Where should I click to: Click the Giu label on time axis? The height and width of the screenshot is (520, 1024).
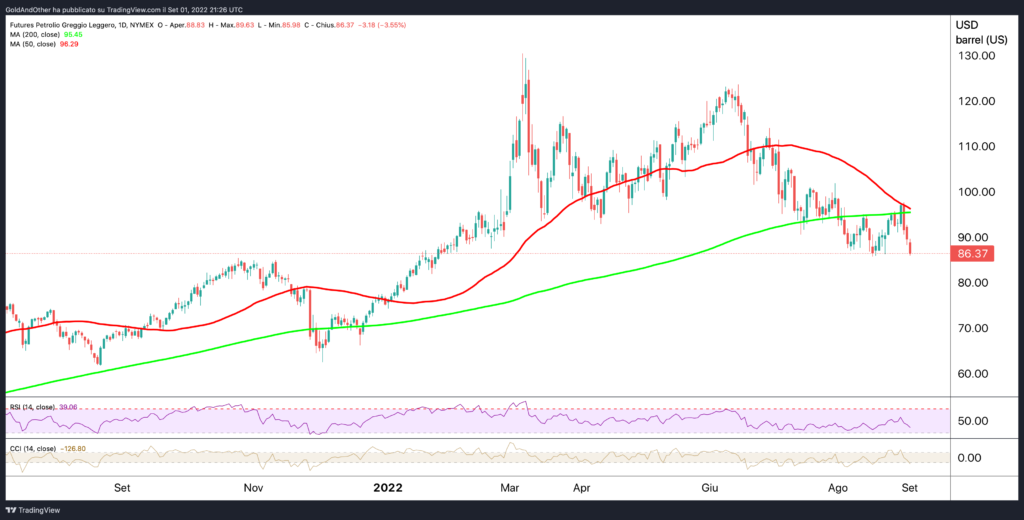(709, 487)
